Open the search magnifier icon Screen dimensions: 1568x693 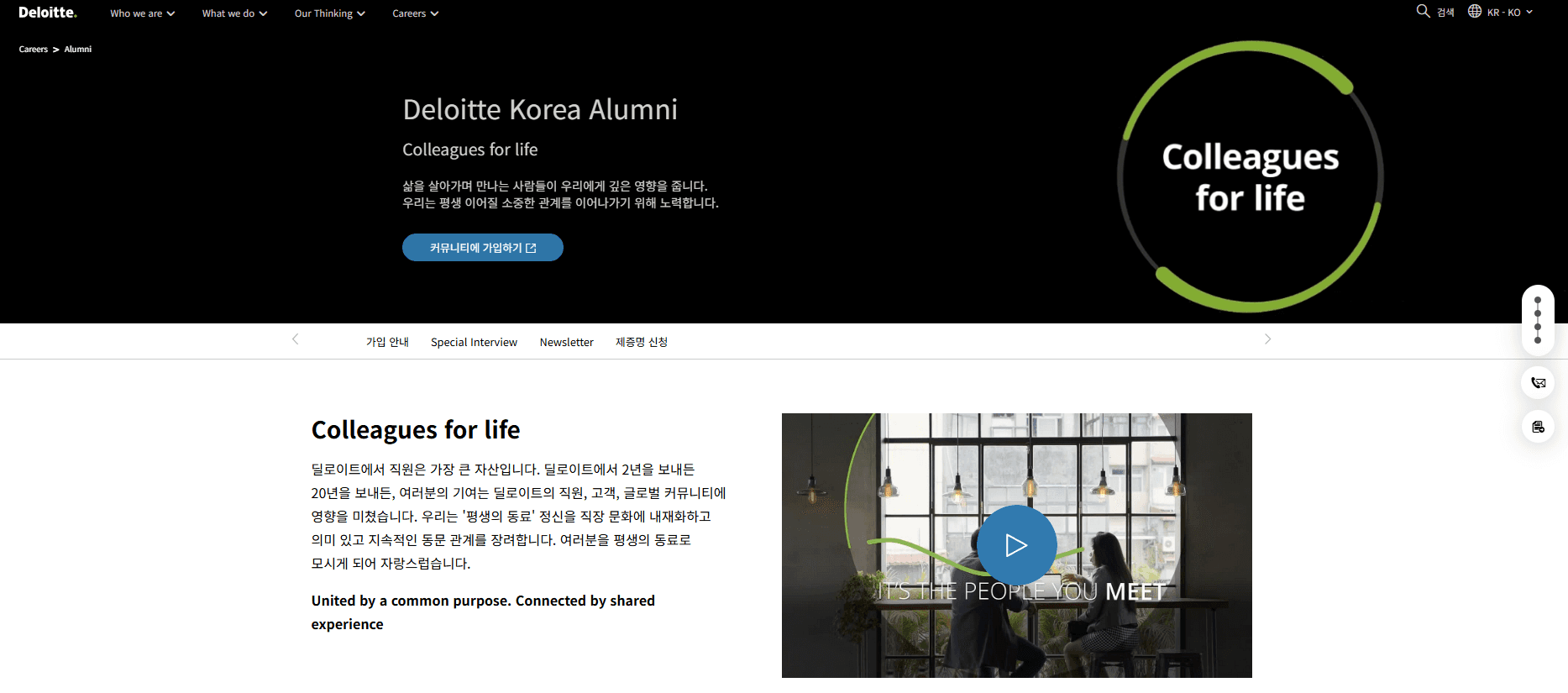tap(1423, 11)
